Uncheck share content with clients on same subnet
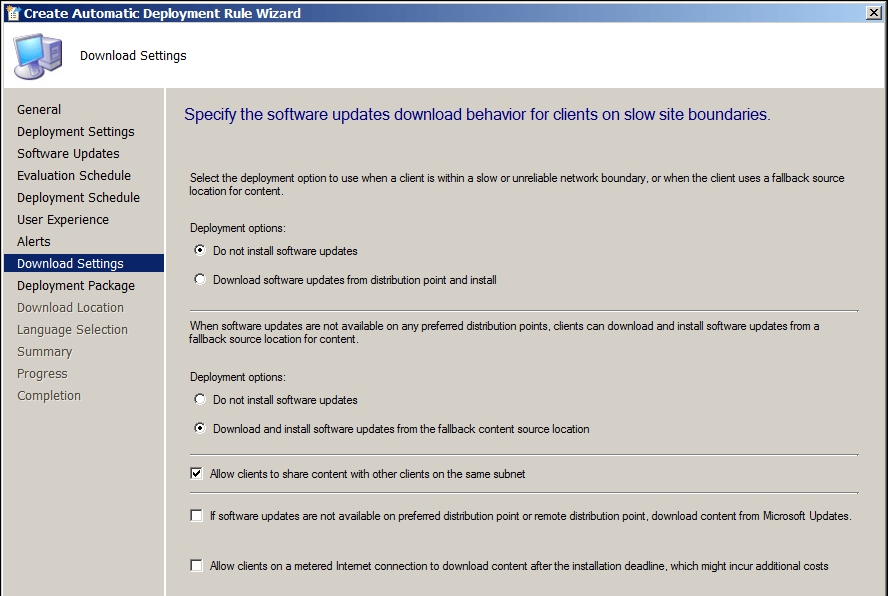888x596 pixels. 196,474
